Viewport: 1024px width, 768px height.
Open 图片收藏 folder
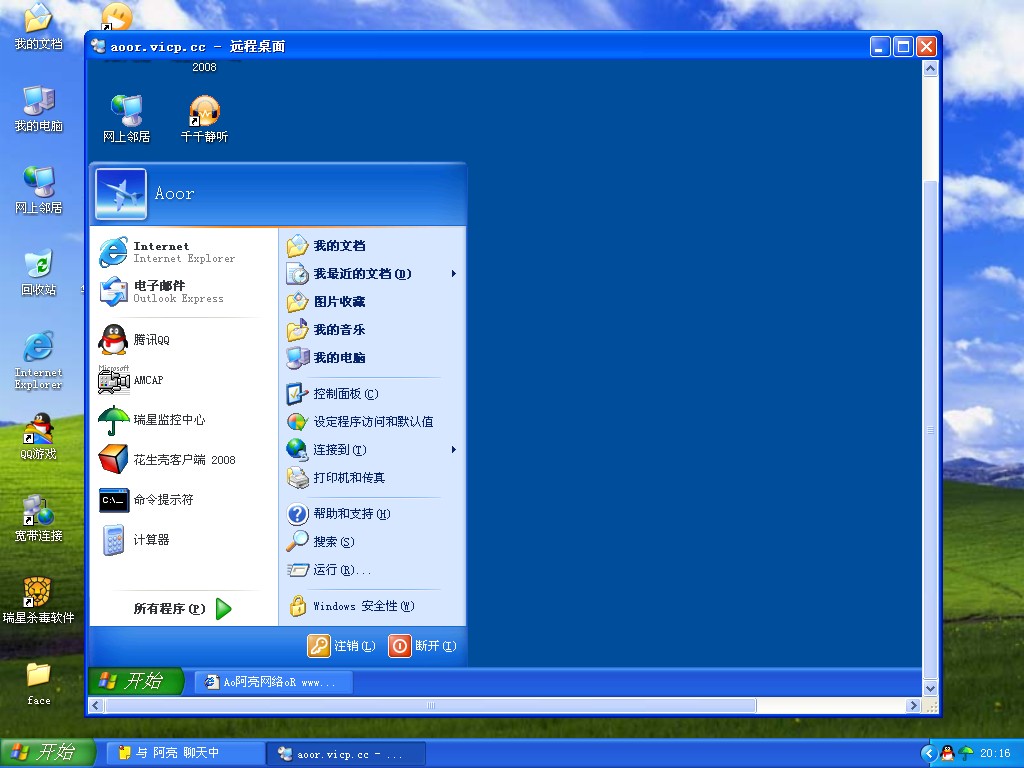(372, 302)
